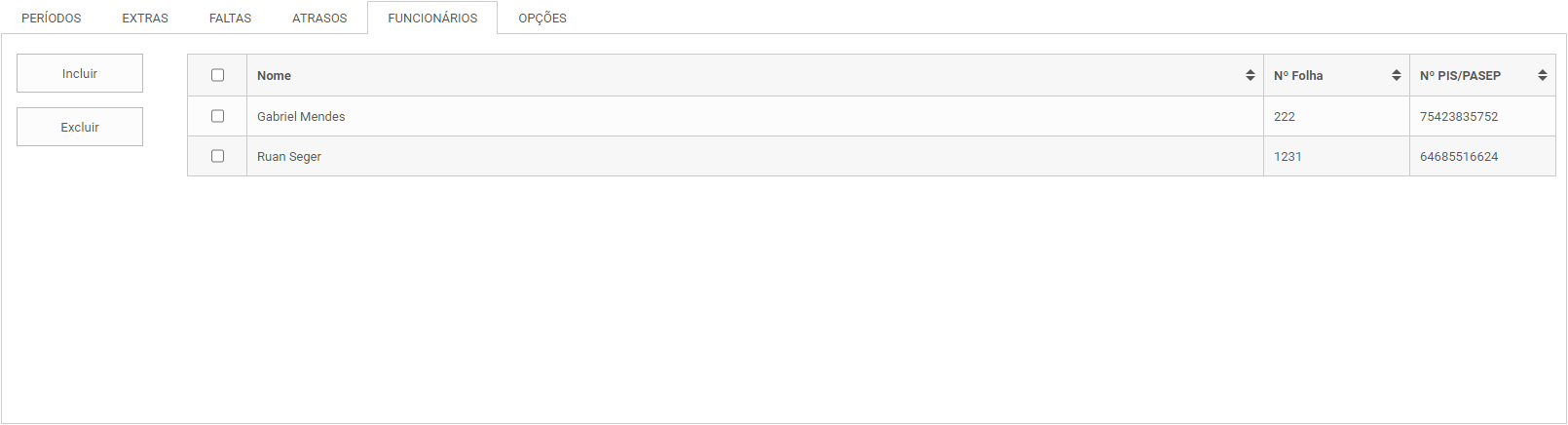Click the Incluir button
This screenshot has width=1568, height=425.
coord(80,73)
